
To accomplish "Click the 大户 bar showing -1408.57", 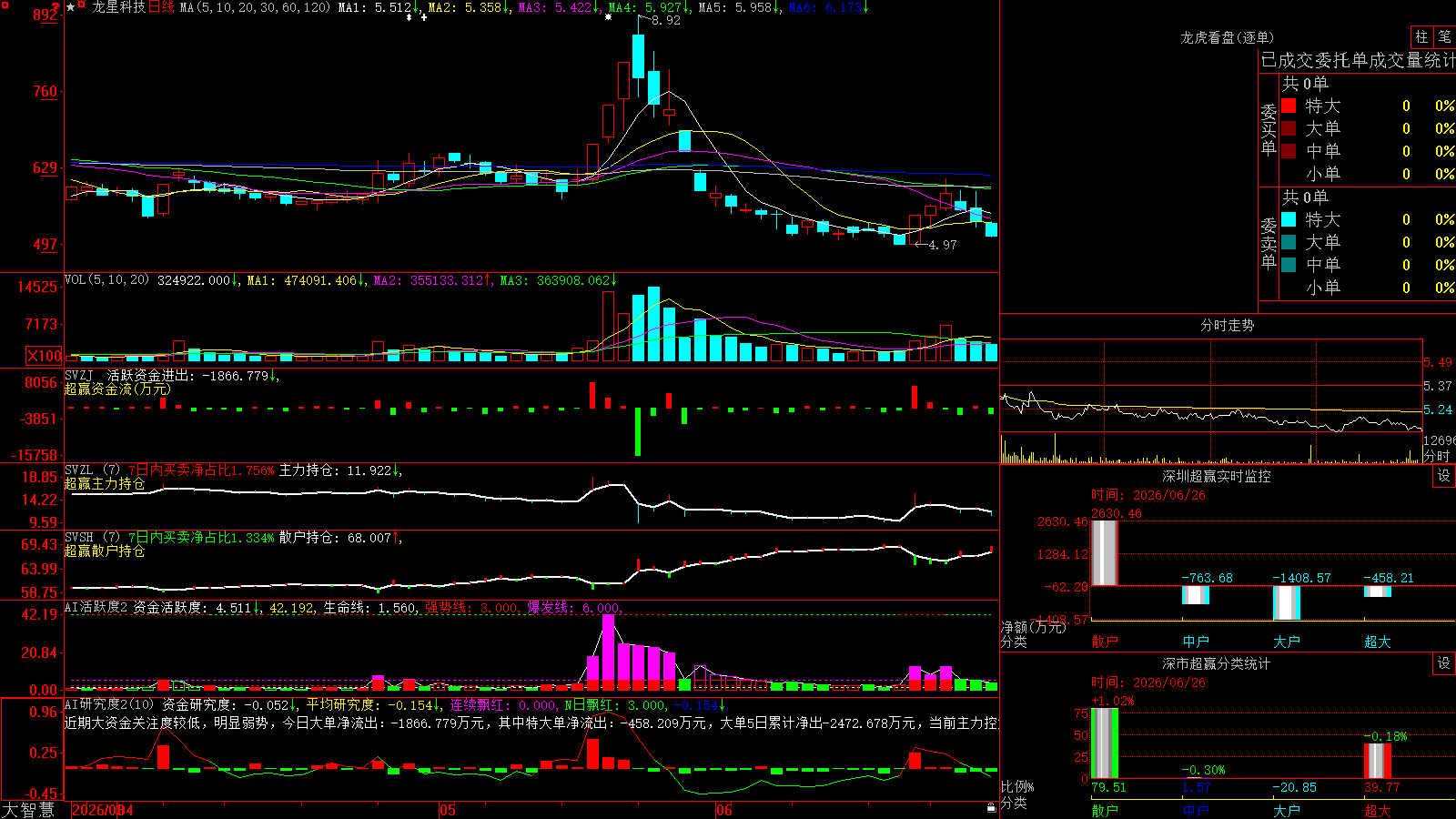I will pos(1286,603).
